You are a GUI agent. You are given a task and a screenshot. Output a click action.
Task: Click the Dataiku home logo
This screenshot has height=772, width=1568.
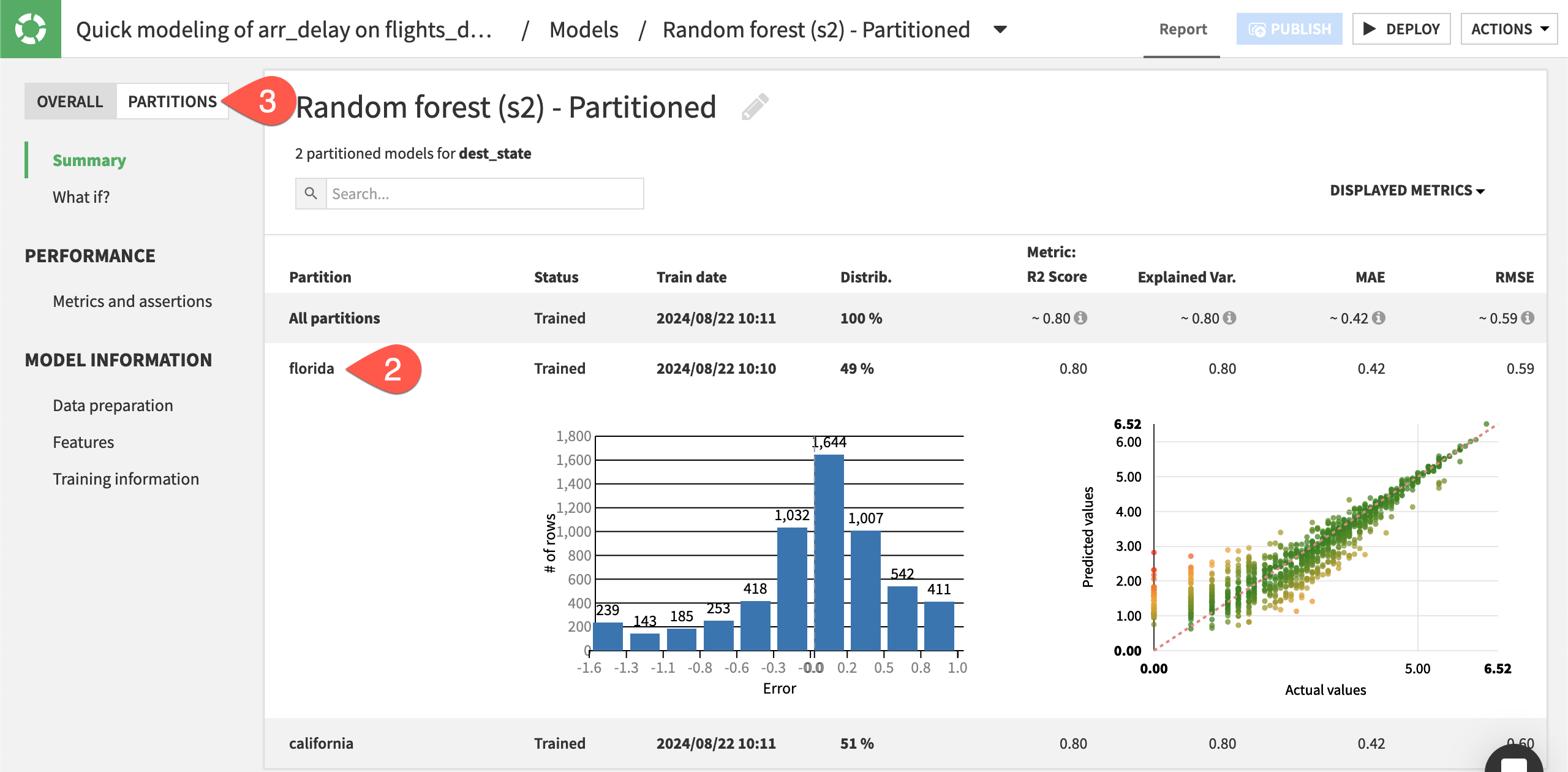pyautogui.click(x=31, y=28)
